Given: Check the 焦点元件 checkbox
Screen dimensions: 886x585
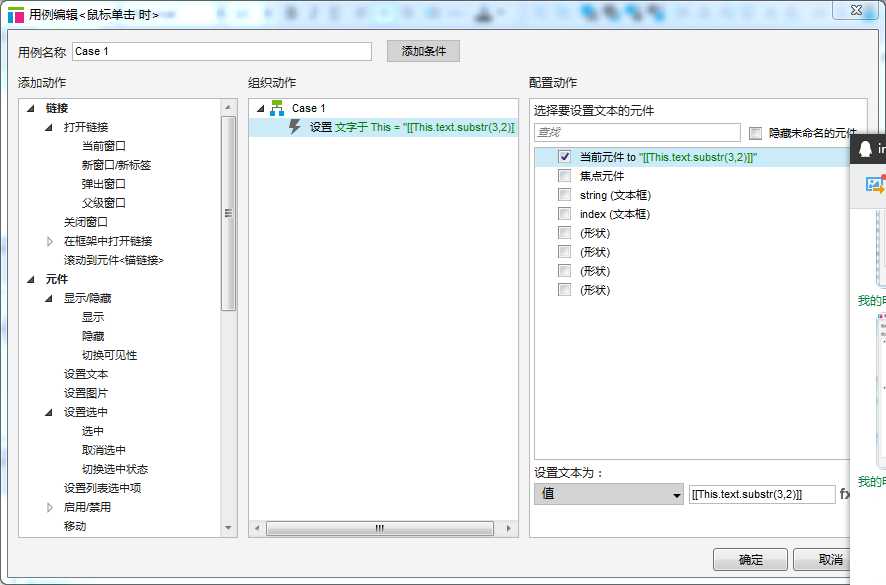Looking at the screenshot, I should click(x=565, y=176).
